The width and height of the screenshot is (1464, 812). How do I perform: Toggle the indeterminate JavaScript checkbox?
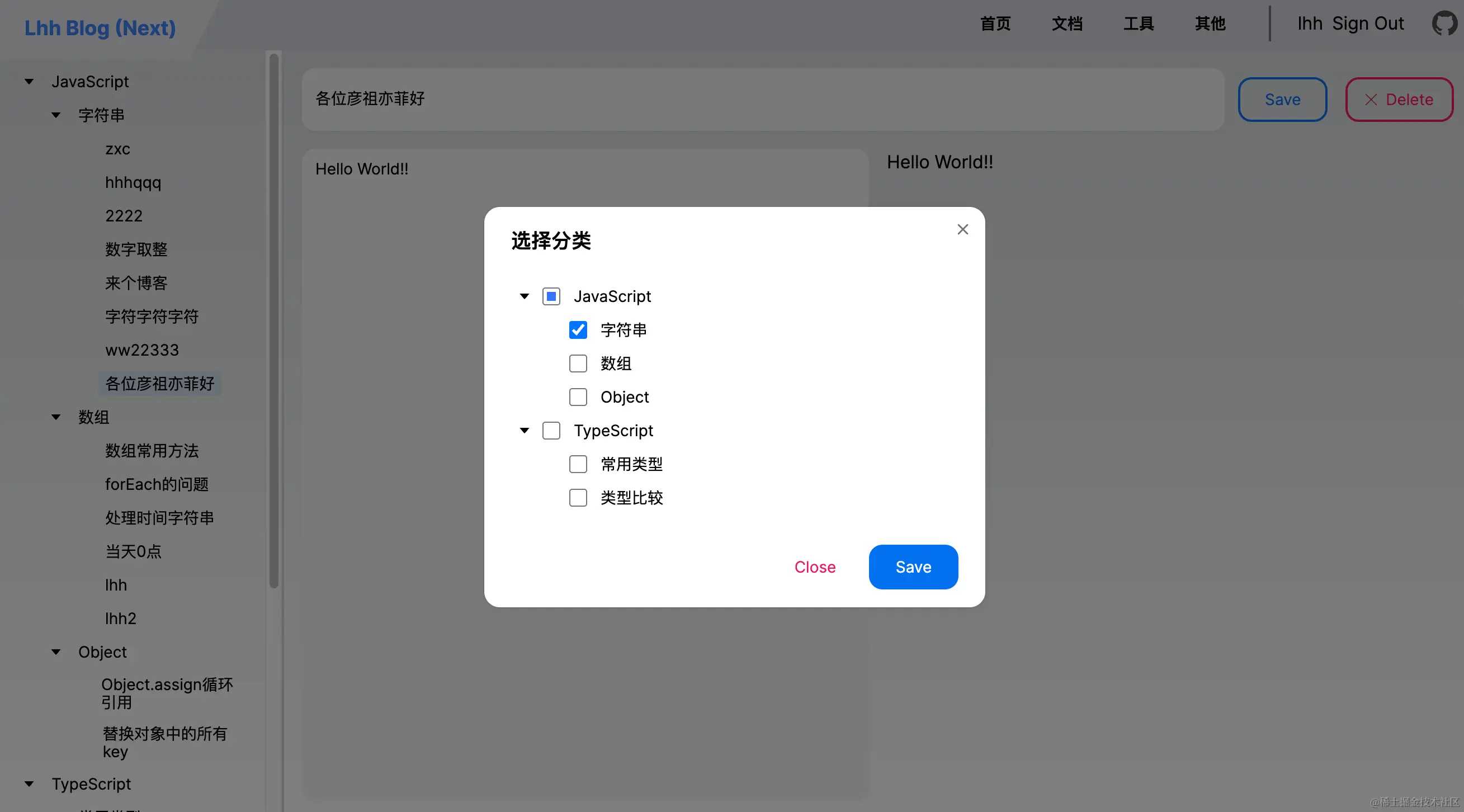551,296
